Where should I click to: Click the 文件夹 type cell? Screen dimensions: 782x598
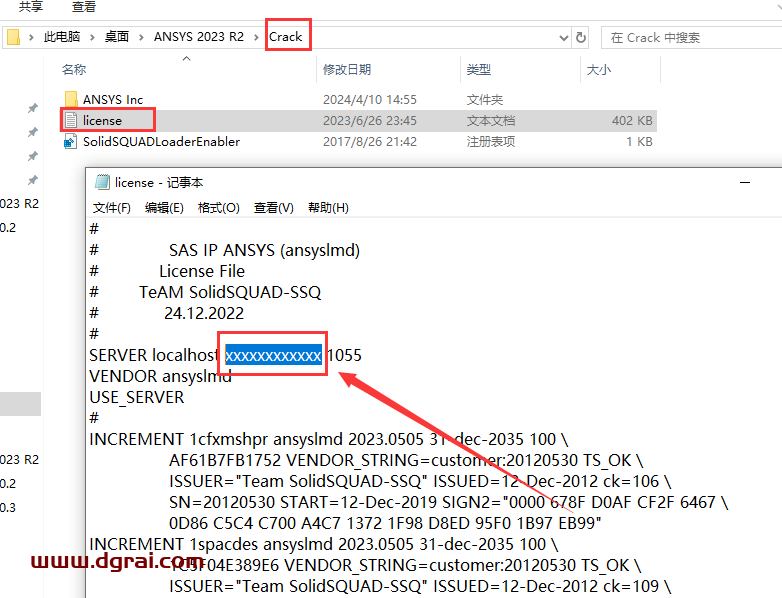tap(485, 100)
